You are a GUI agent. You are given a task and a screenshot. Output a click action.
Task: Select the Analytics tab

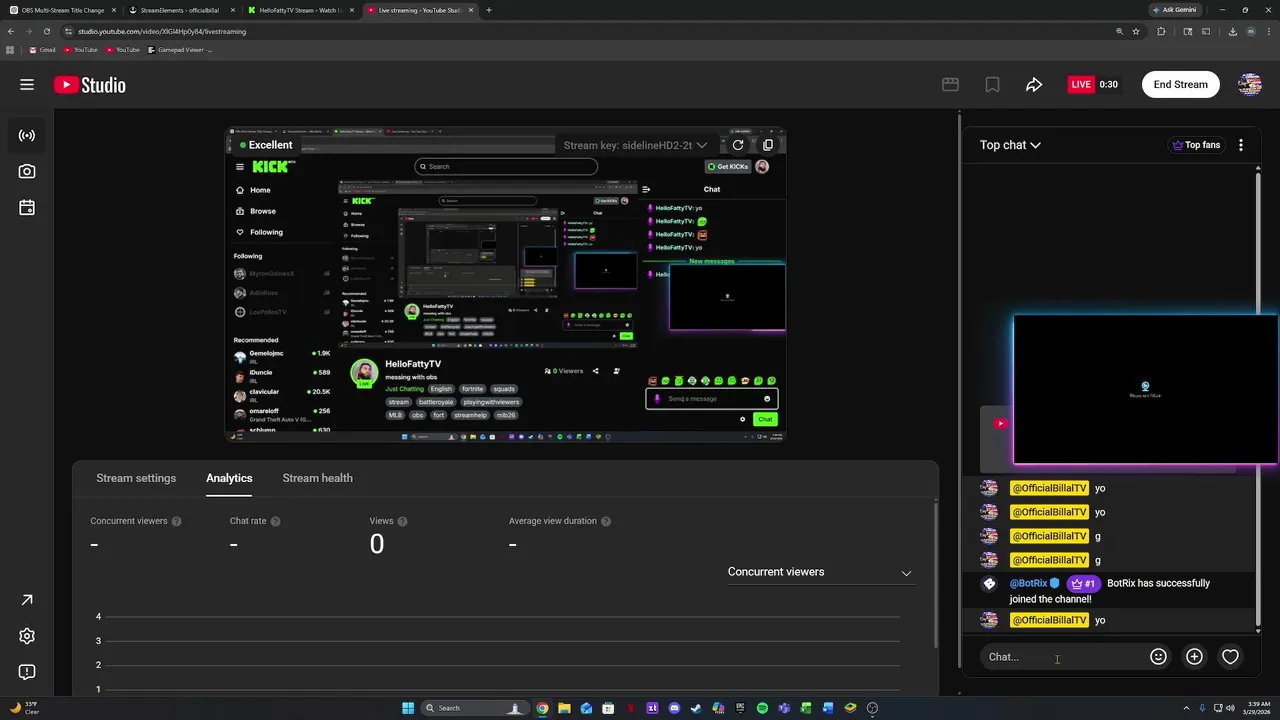[229, 478]
